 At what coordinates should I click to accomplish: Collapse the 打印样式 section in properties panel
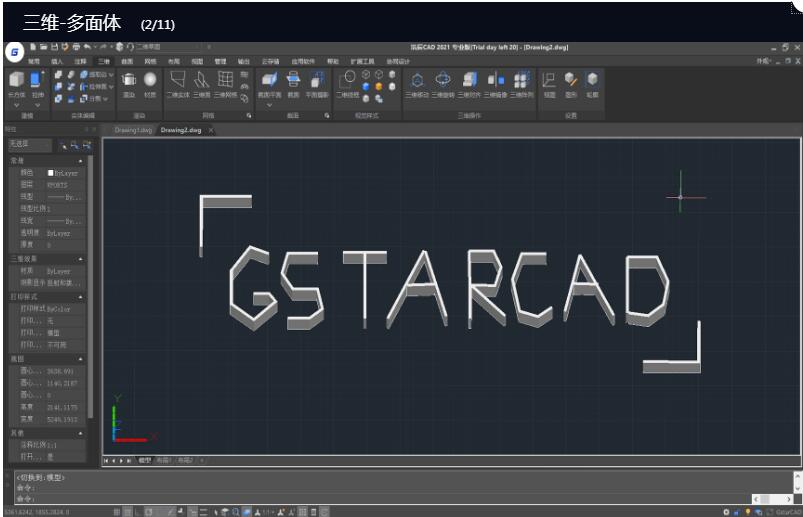tap(80, 297)
